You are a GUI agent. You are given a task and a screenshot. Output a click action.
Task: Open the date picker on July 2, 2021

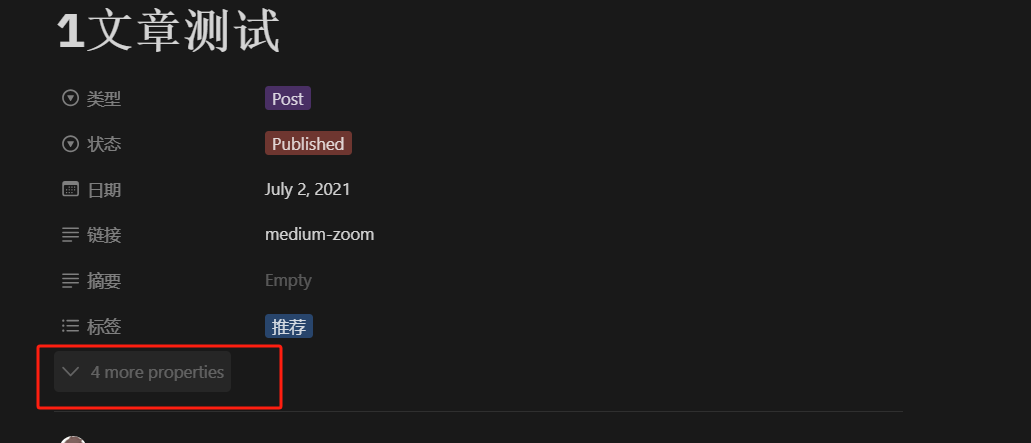point(308,190)
